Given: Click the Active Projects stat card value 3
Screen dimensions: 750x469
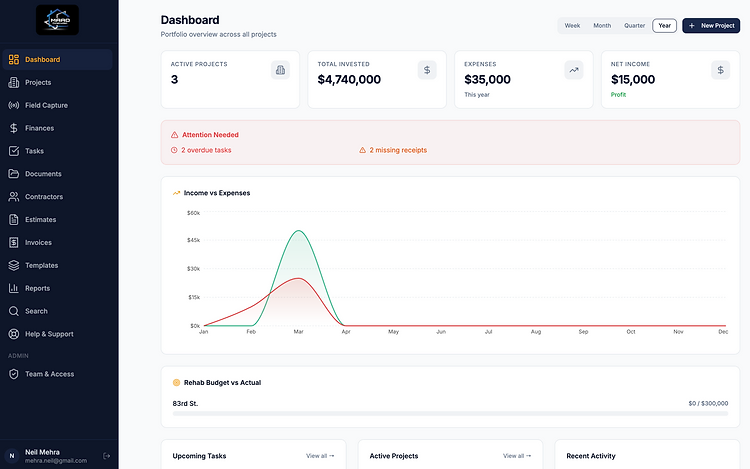Looking at the screenshot, I should [175, 80].
